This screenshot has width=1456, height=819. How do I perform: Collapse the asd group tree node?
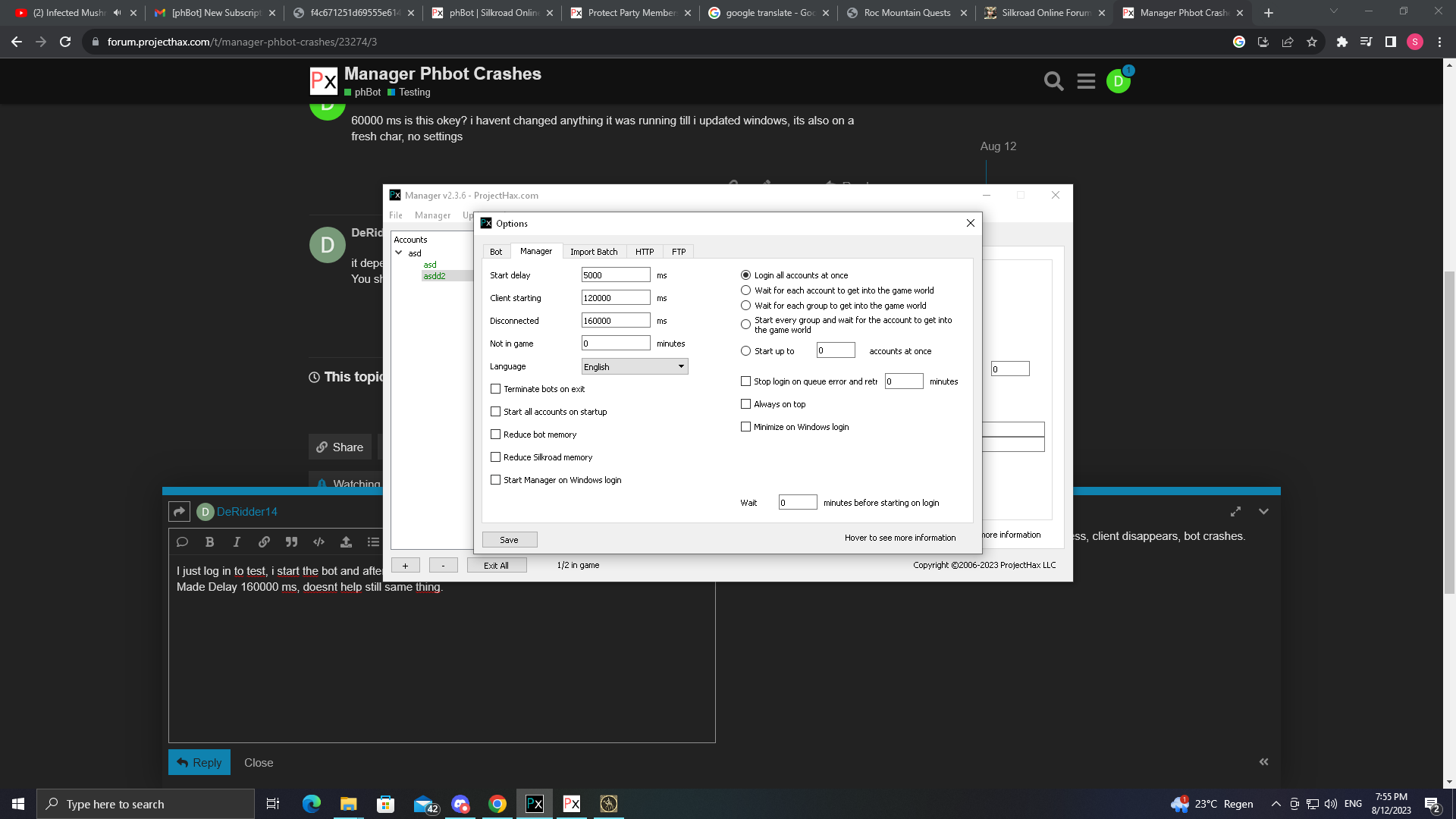point(399,253)
